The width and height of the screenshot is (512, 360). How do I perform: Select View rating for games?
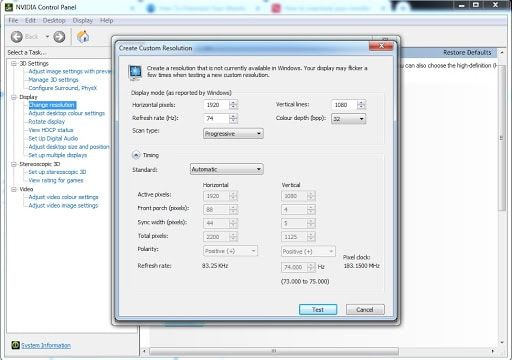(56, 180)
